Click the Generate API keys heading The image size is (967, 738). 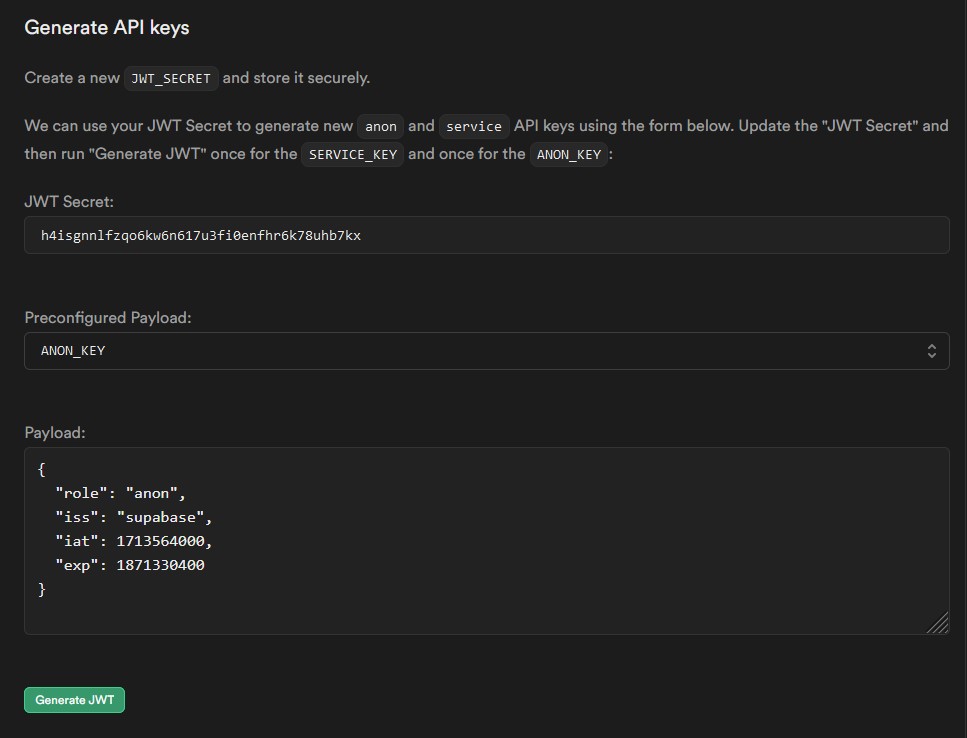(107, 28)
